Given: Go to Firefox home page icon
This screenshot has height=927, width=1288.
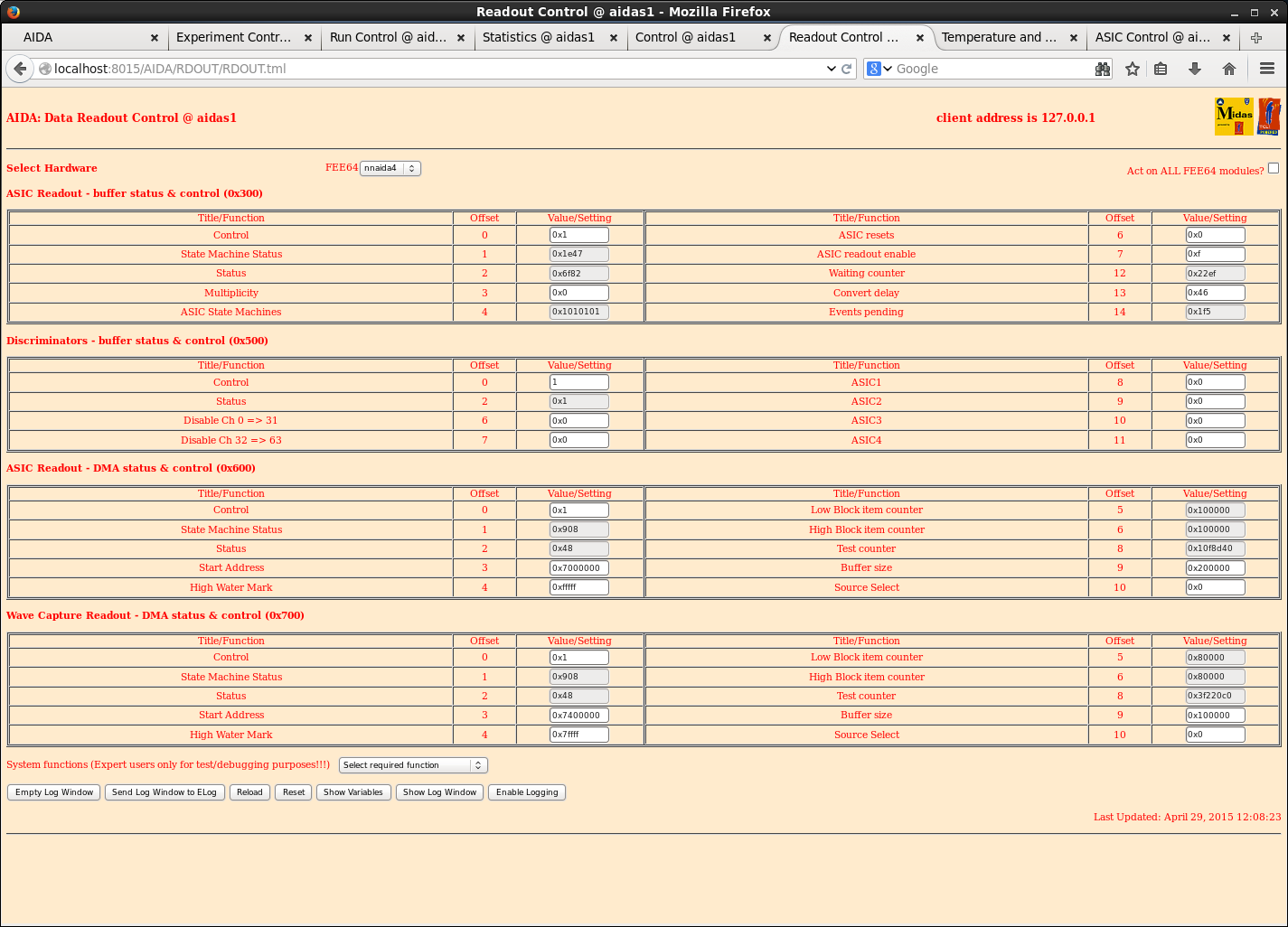Looking at the screenshot, I should 1228,69.
